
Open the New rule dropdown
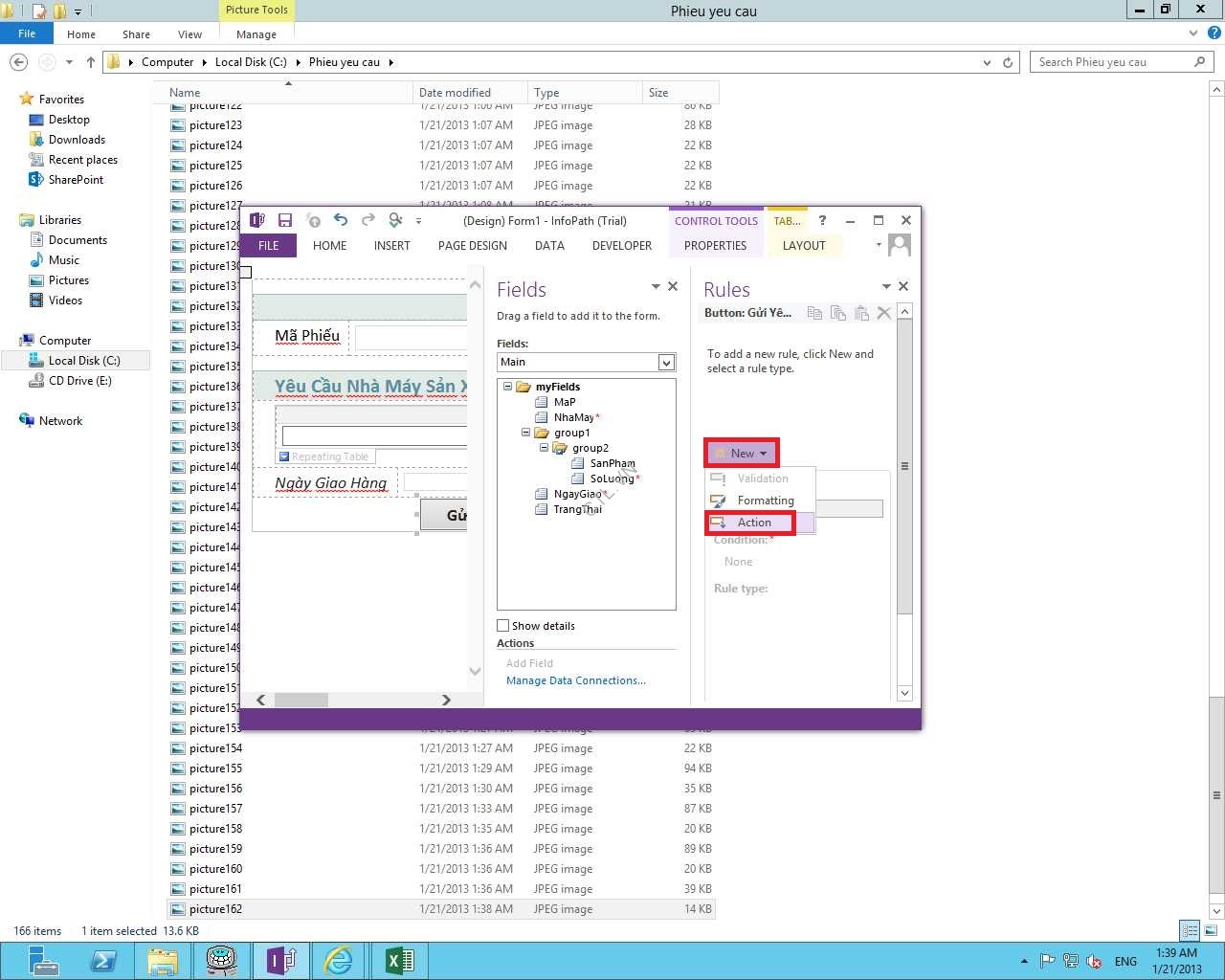pos(743,453)
